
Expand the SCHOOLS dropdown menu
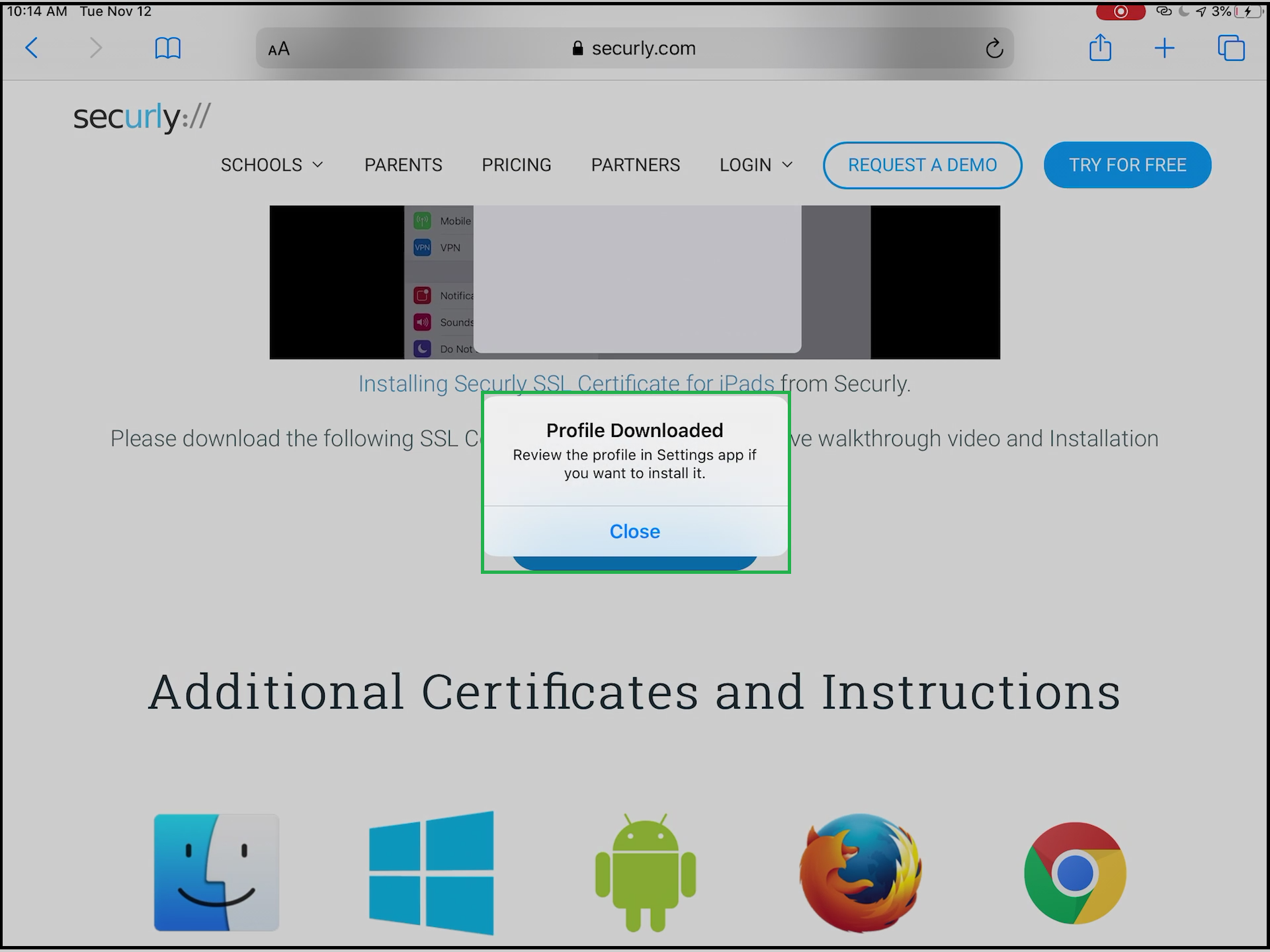coord(272,165)
